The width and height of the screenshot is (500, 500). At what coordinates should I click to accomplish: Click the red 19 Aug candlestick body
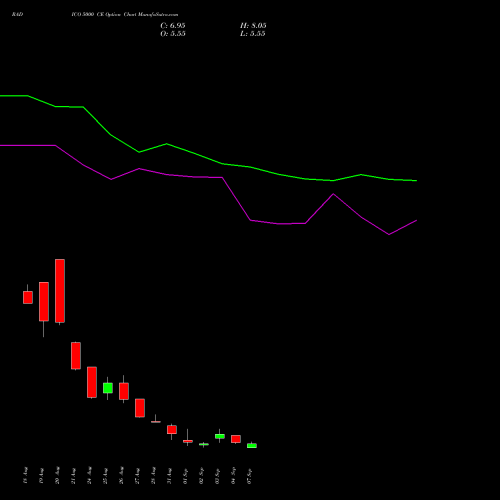point(44,302)
